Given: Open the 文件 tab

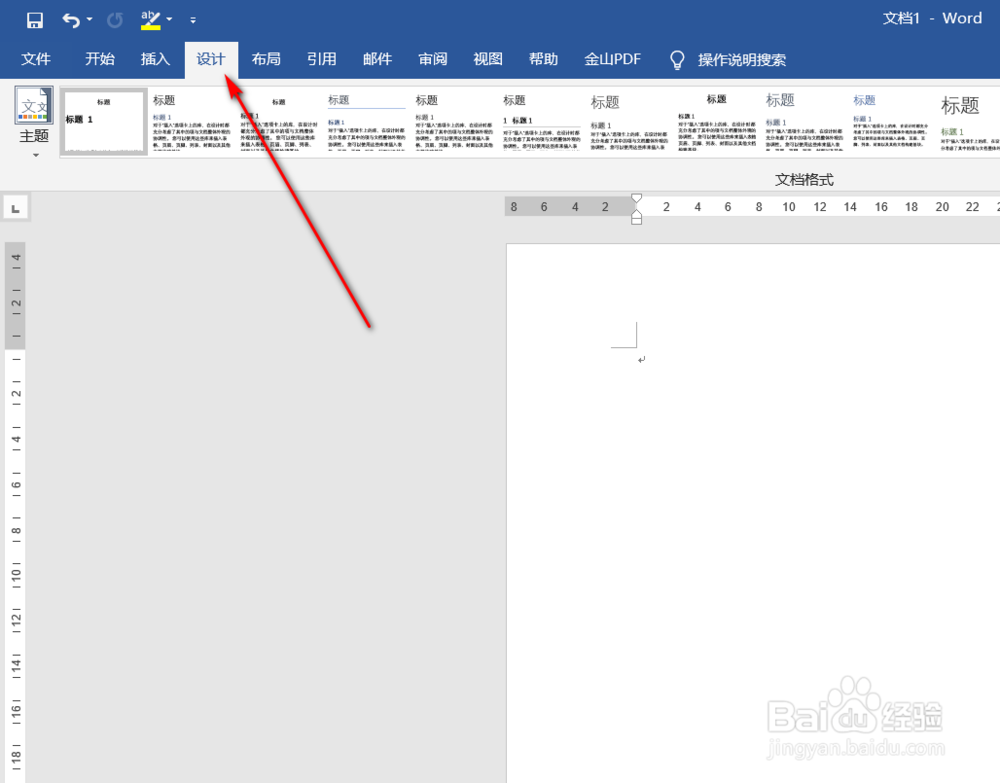Looking at the screenshot, I should tap(36, 59).
